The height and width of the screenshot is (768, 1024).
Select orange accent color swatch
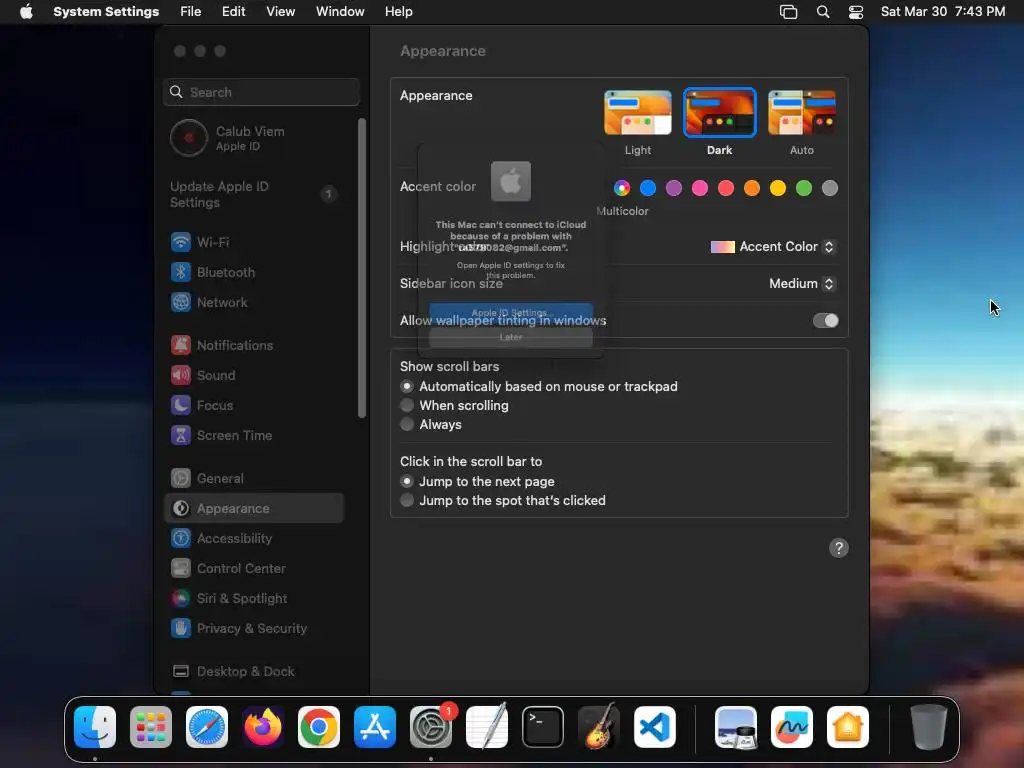click(752, 188)
